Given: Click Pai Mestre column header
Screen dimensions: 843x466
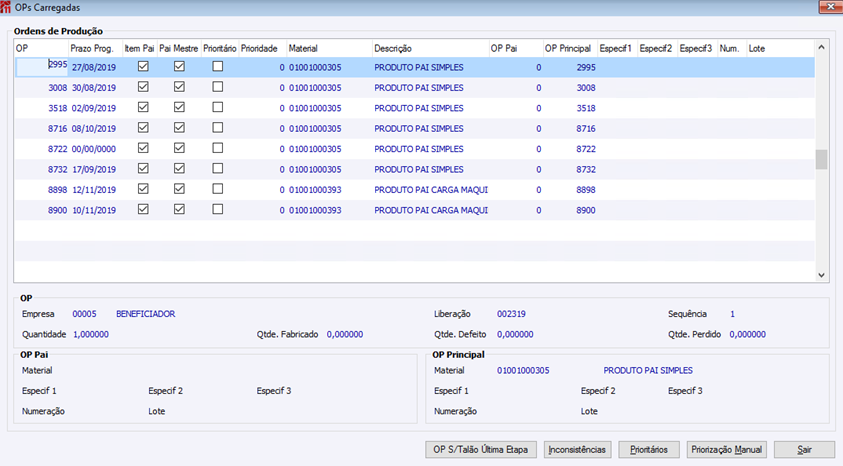Looking at the screenshot, I should [x=179, y=48].
